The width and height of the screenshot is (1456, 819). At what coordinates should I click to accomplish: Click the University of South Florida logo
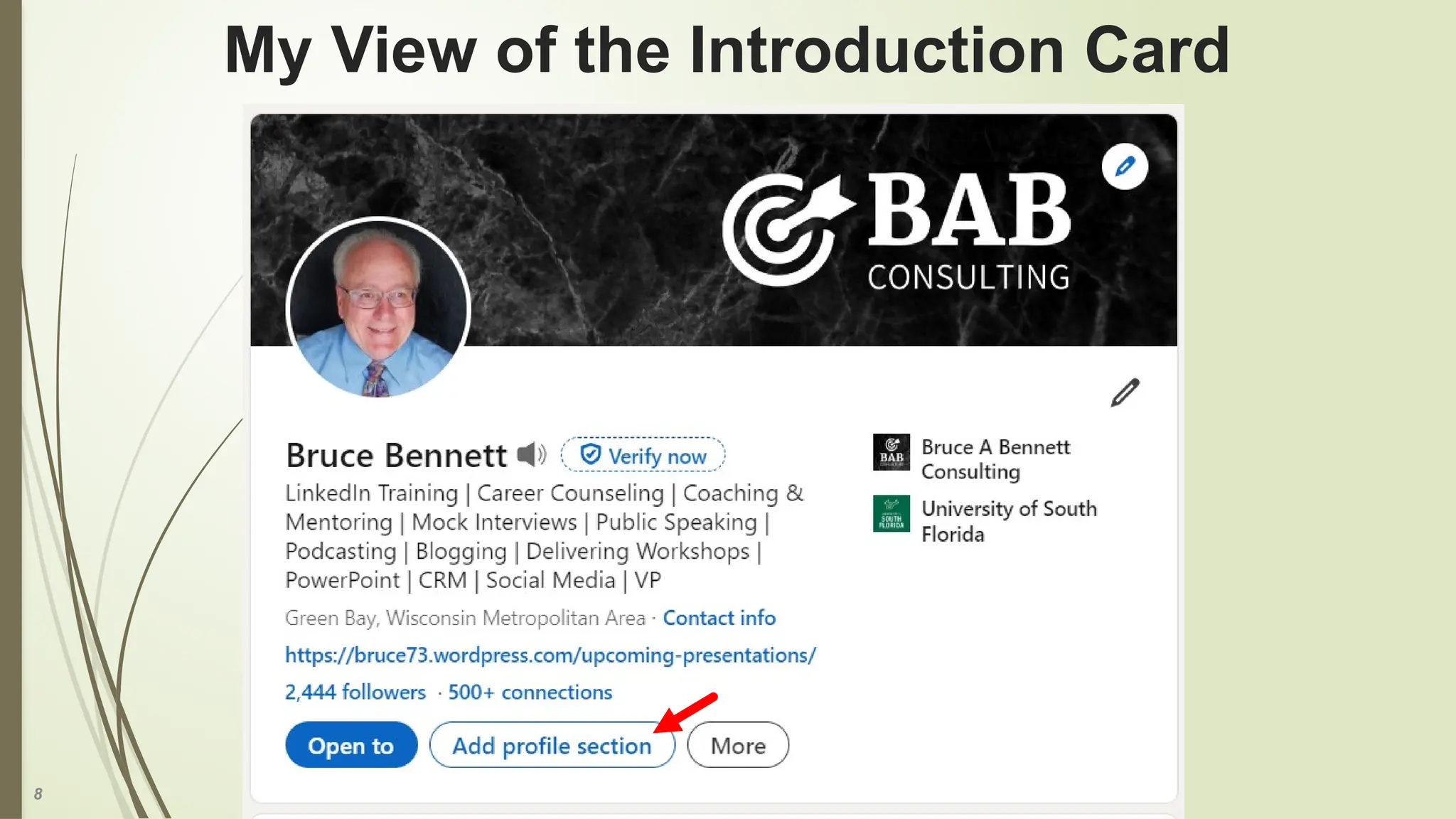coord(891,513)
